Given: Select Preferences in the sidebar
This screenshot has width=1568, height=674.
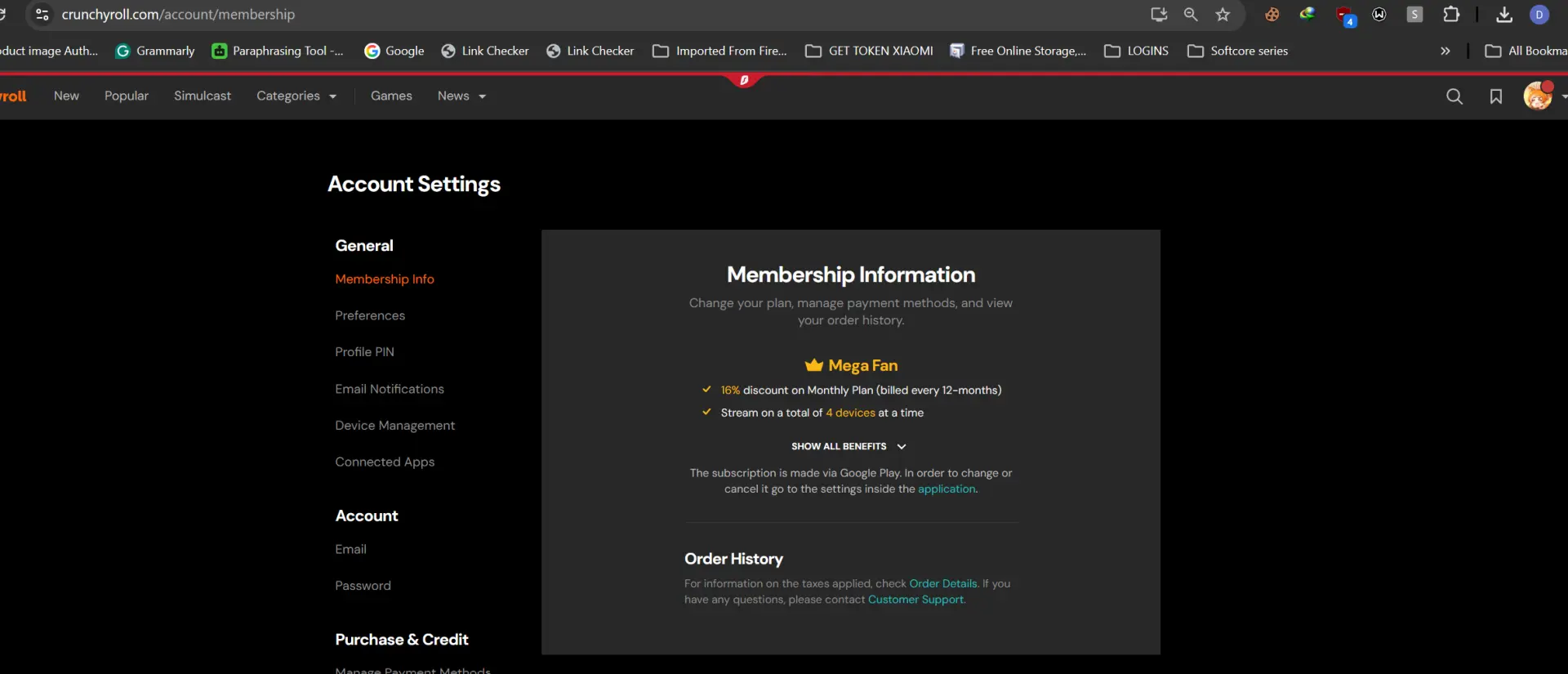Looking at the screenshot, I should (x=370, y=315).
